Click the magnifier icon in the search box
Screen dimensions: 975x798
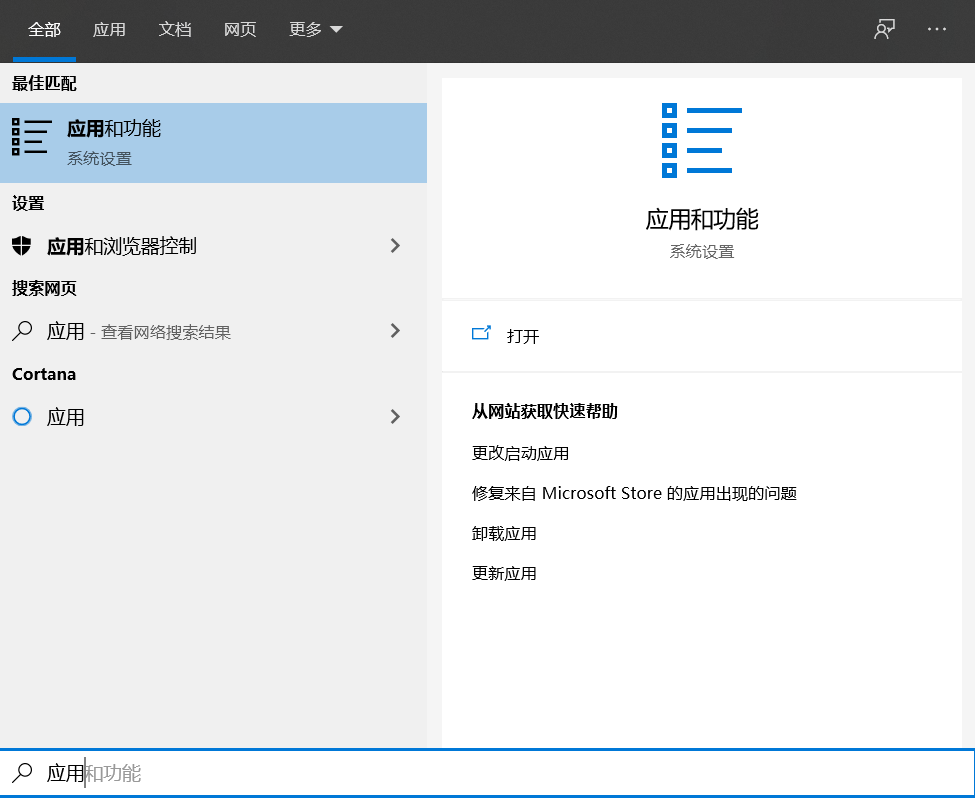click(x=23, y=772)
